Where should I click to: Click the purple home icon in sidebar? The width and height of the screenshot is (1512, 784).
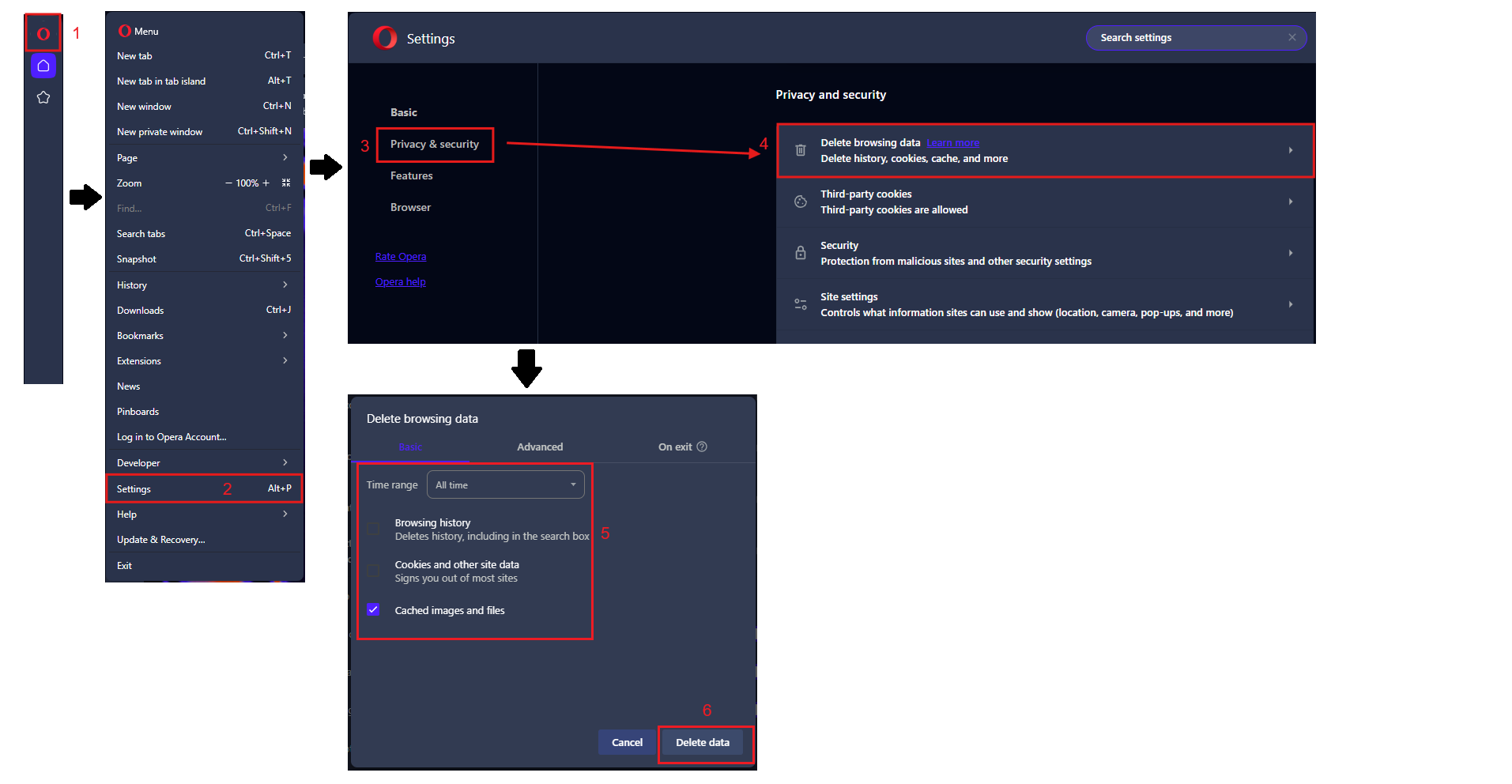coord(43,66)
